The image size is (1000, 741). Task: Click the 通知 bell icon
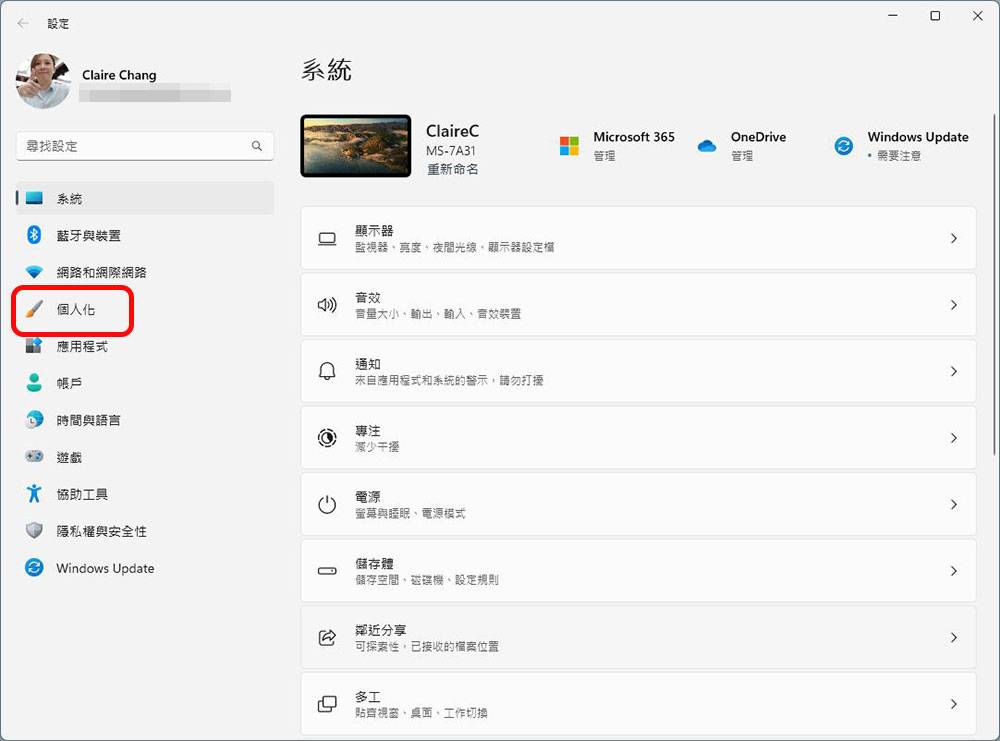[x=326, y=371]
